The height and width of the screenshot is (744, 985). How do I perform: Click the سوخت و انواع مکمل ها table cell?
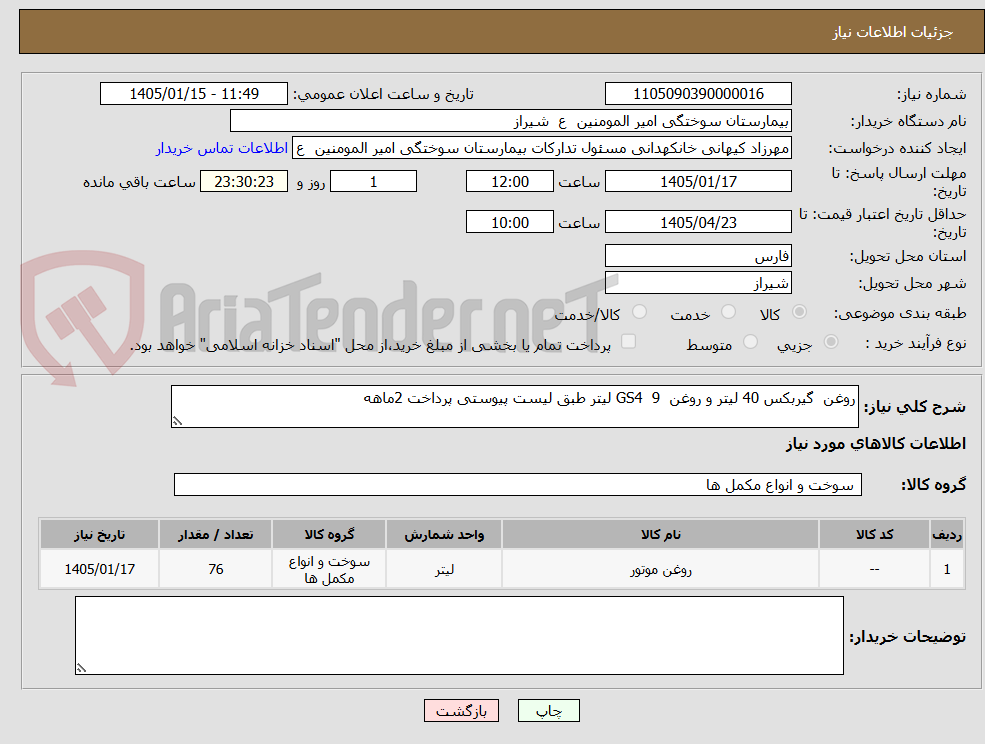pyautogui.click(x=329, y=569)
